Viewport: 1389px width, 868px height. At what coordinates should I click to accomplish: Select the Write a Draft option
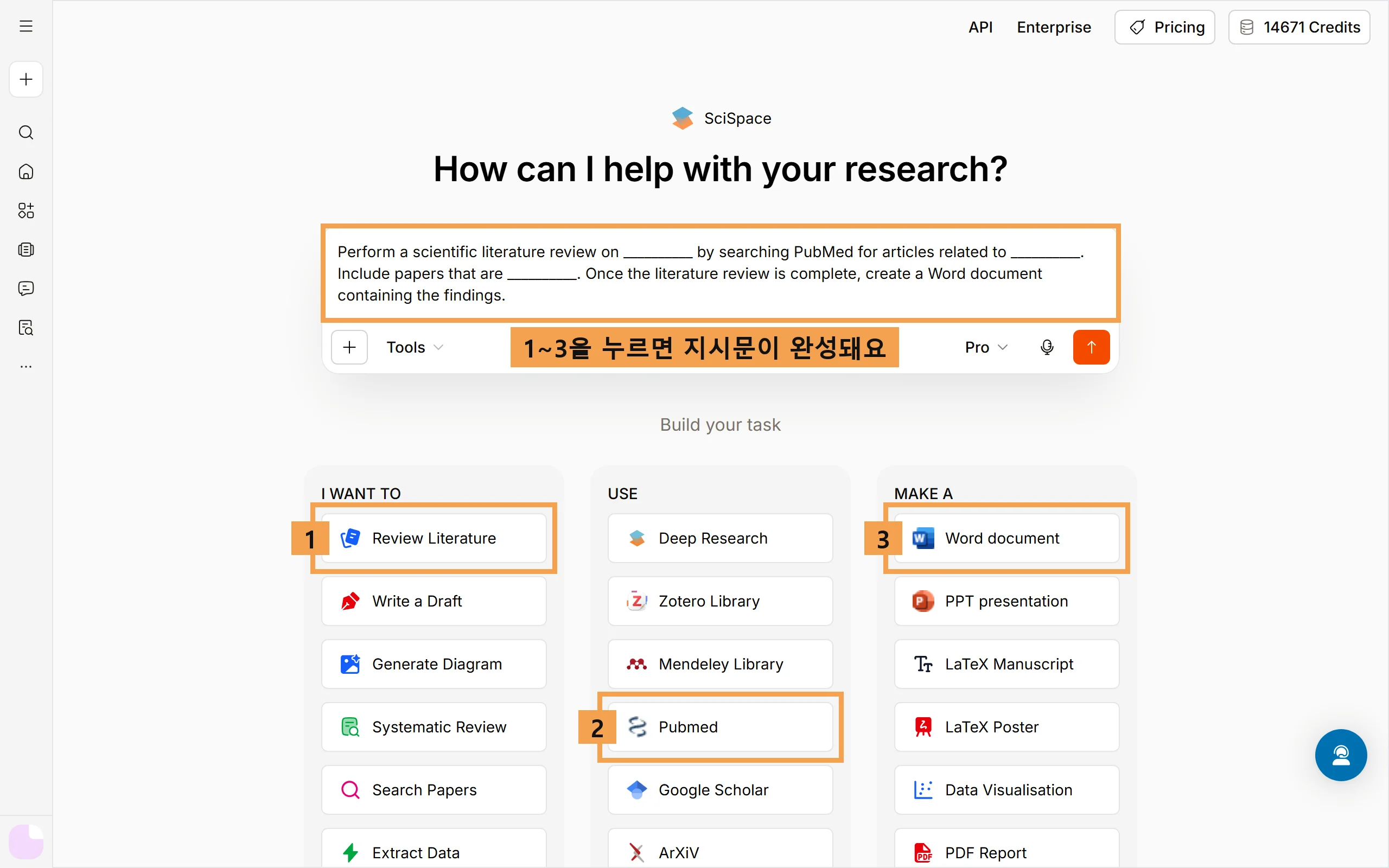coord(434,601)
